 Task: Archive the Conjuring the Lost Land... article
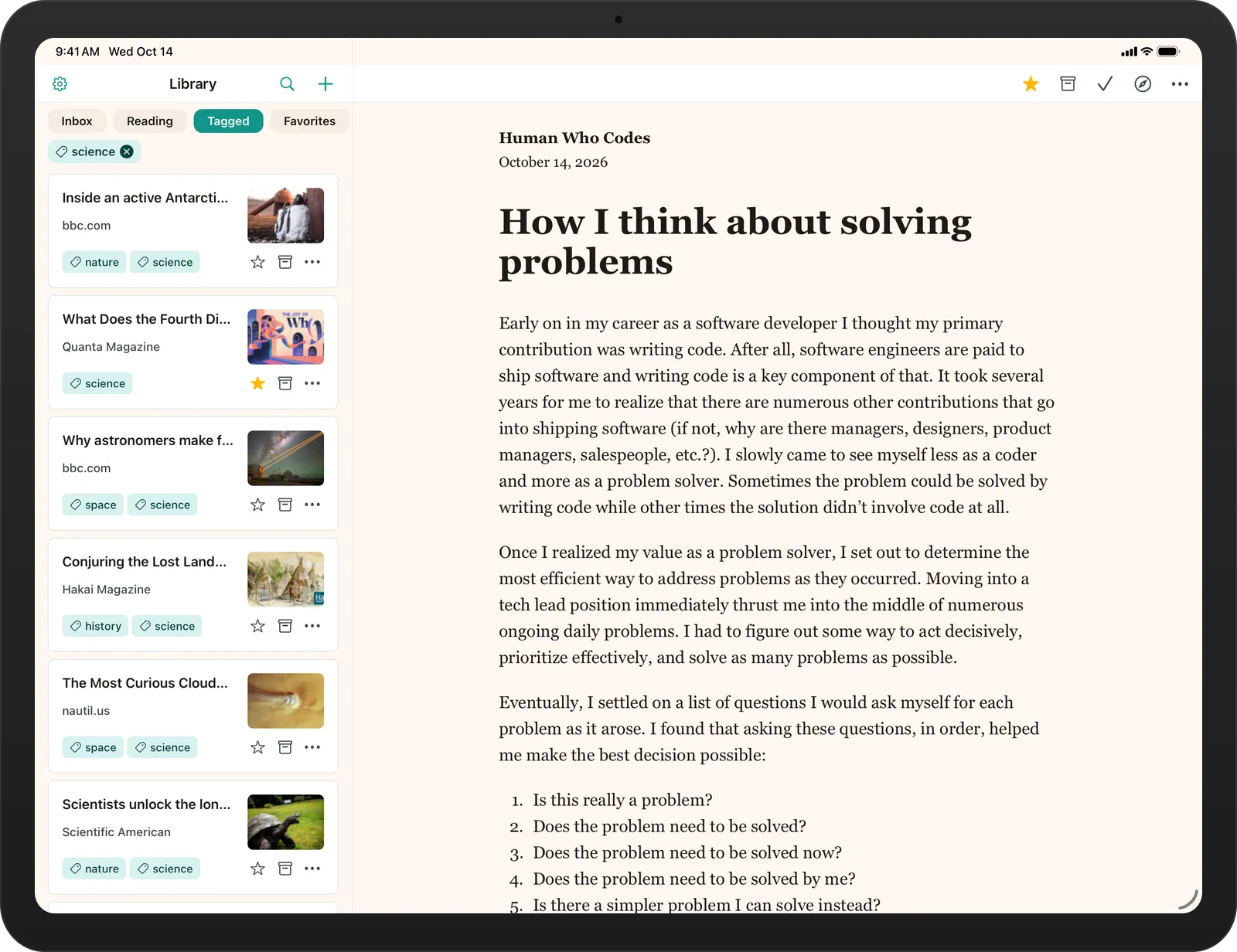coord(285,626)
